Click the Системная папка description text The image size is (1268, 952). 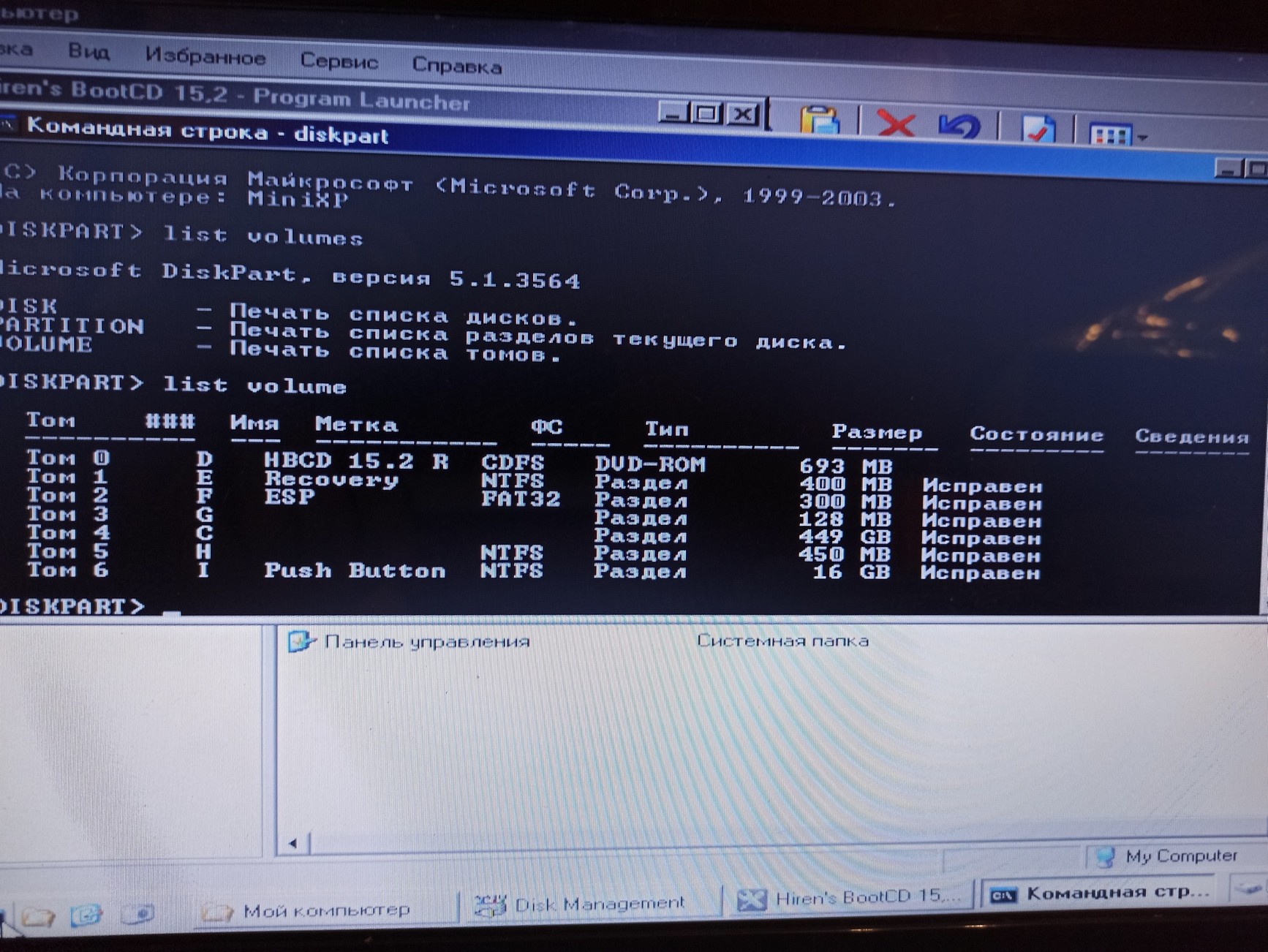point(782,641)
